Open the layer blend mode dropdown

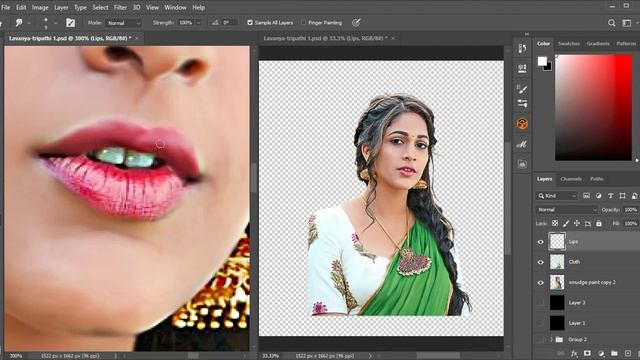(x=566, y=209)
